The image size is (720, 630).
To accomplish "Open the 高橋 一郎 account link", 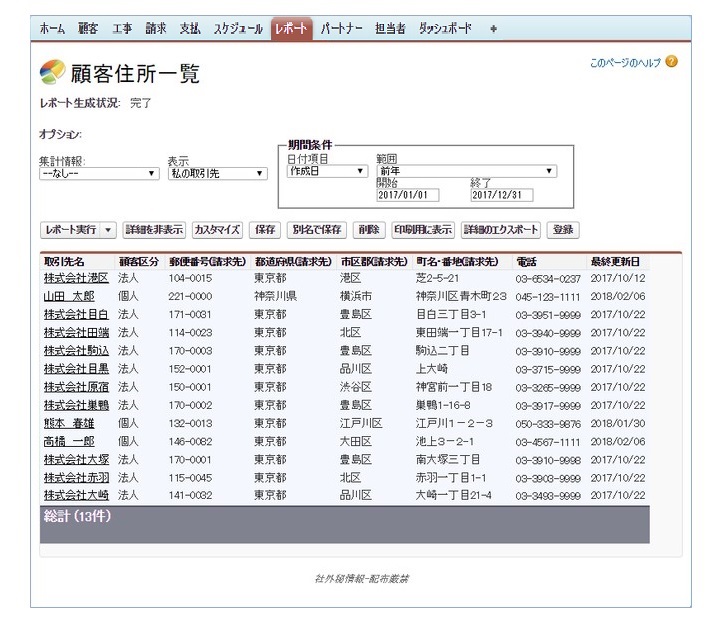I will pos(69,441).
